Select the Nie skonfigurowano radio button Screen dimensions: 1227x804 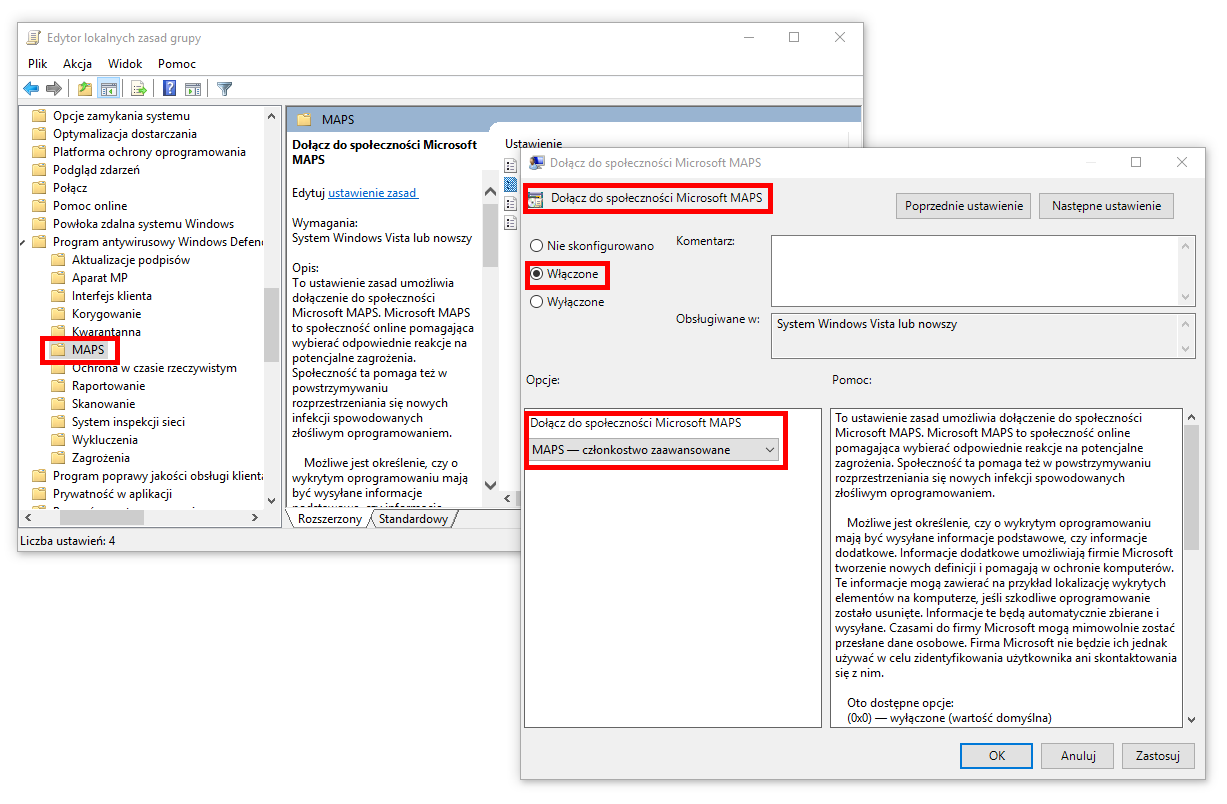coord(537,246)
